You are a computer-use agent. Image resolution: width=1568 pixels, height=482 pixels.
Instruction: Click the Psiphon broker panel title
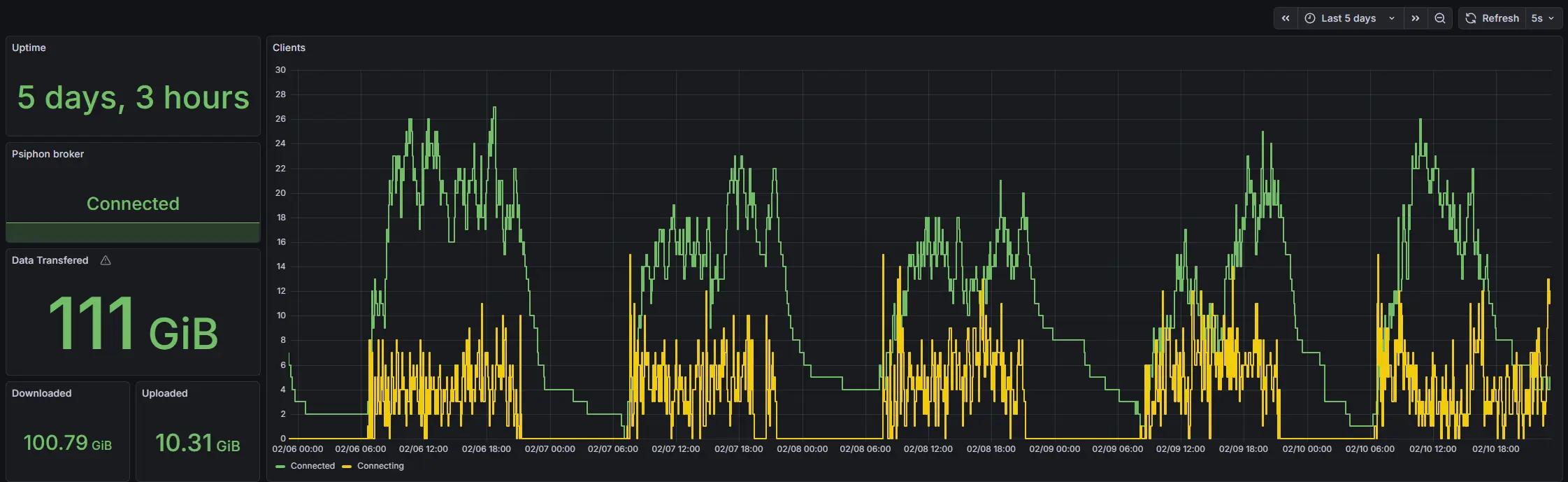click(x=48, y=154)
